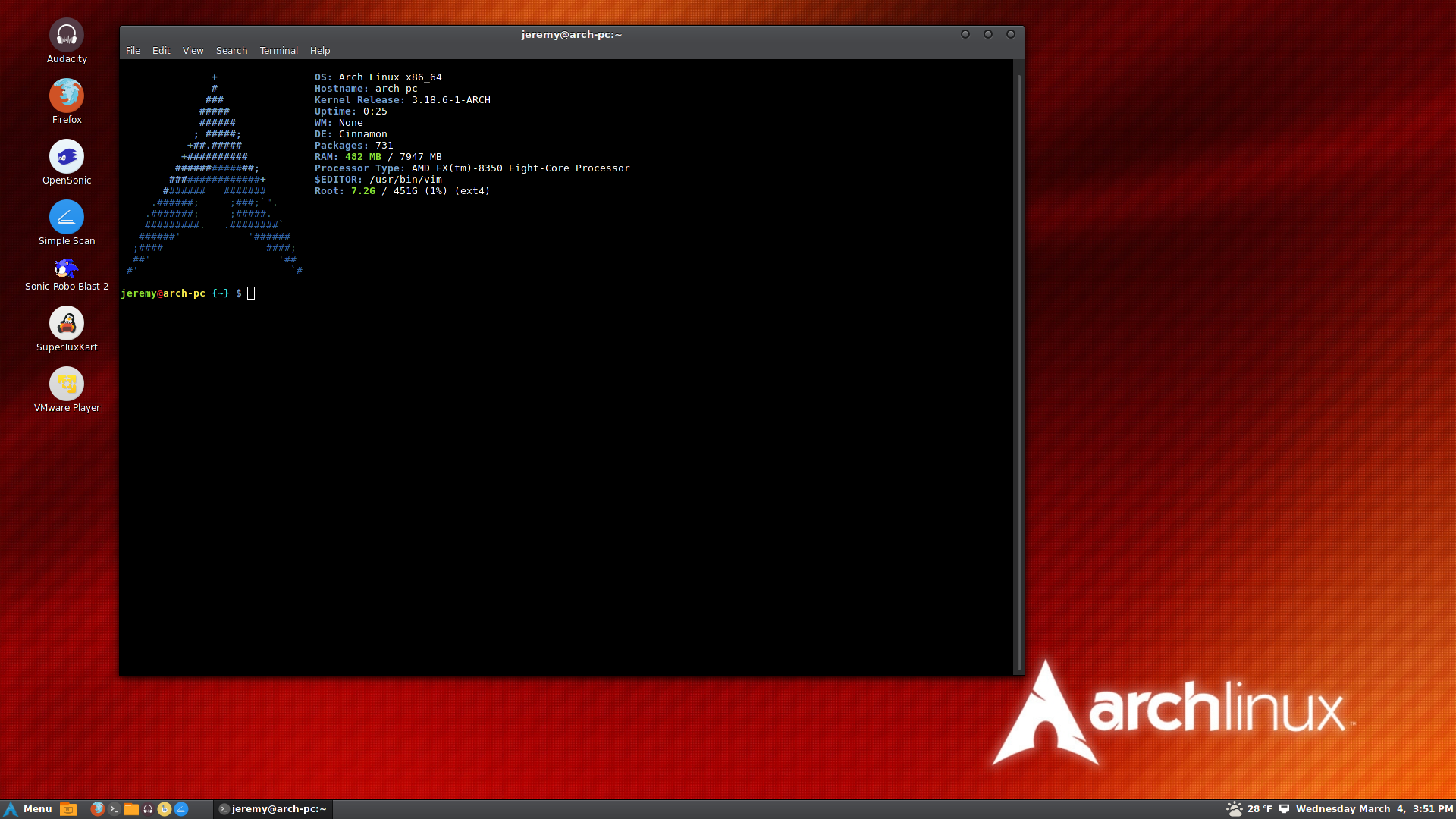This screenshot has width=1456, height=819.
Task: Open the terminal Search menu
Action: [231, 51]
